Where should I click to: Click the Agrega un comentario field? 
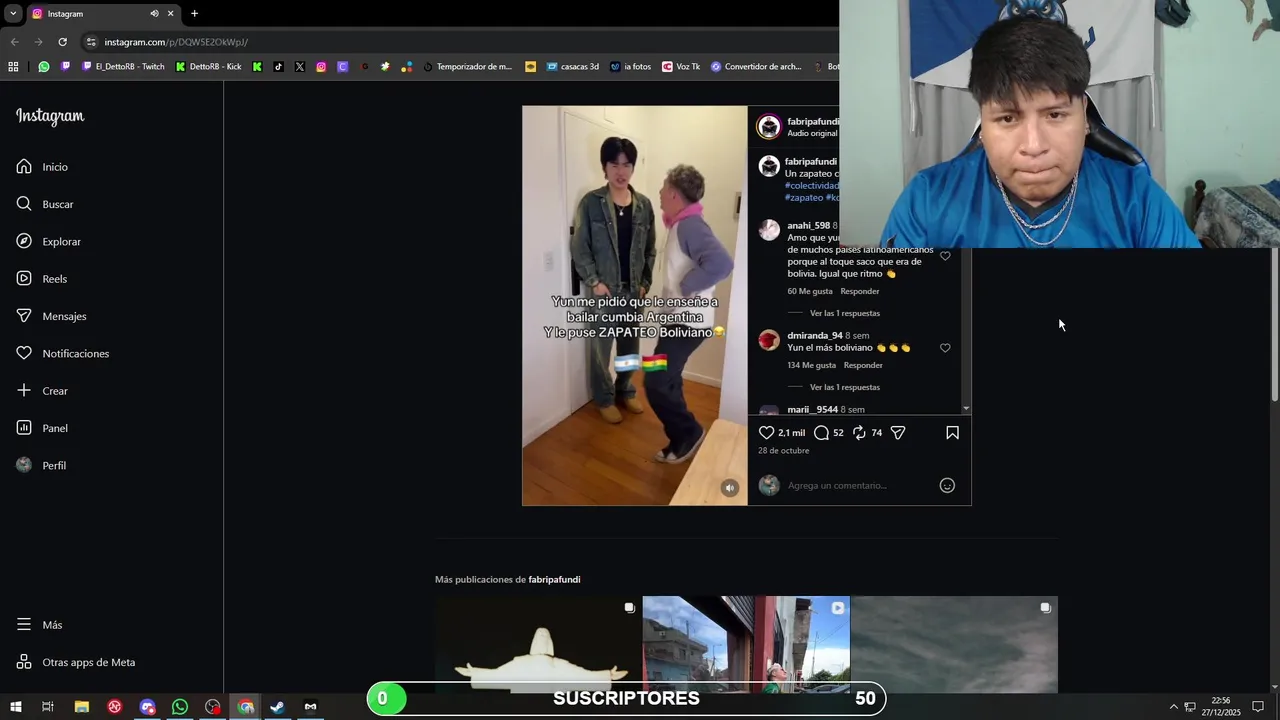858,485
